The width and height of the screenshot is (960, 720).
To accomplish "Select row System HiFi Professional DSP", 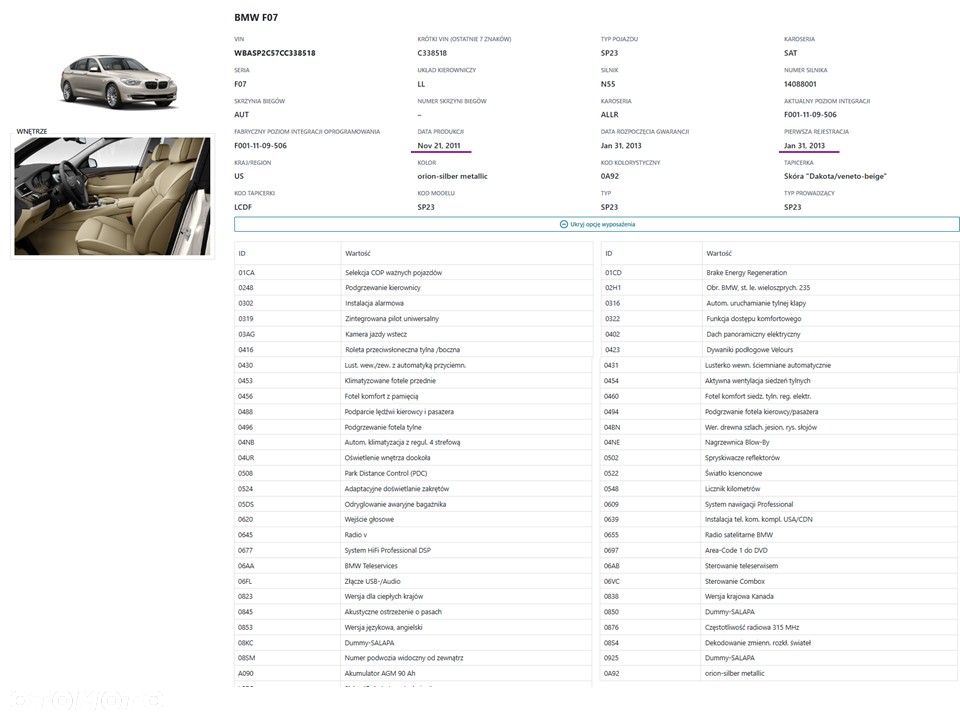I will pos(413,550).
